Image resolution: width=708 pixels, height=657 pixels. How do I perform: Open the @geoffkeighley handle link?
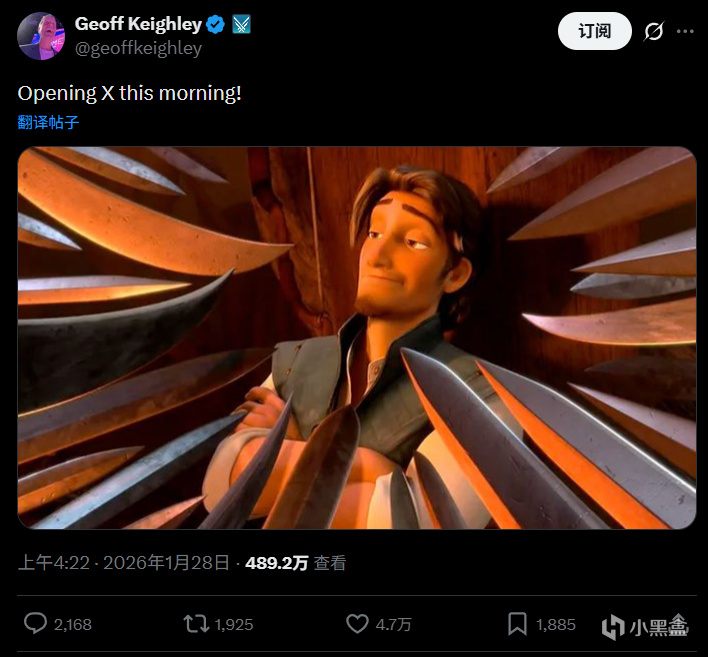[138, 48]
